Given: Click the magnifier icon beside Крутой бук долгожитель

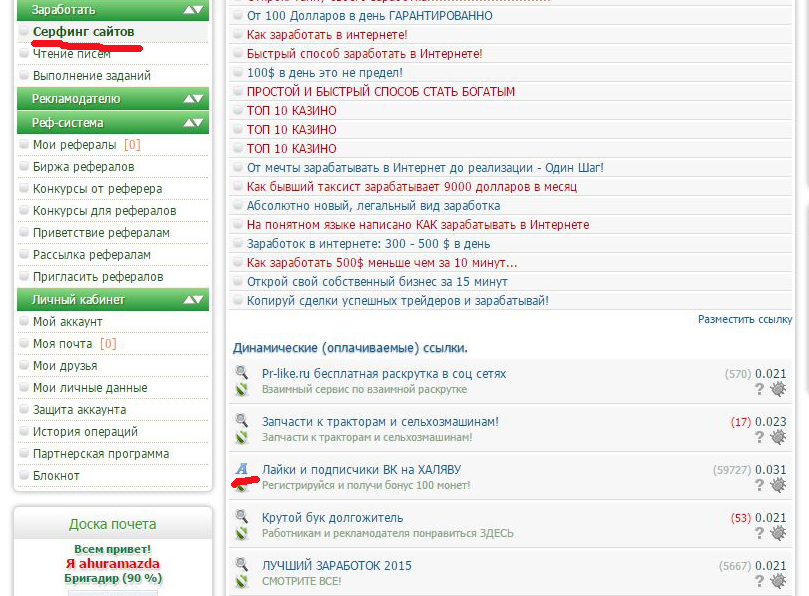Looking at the screenshot, I should click(241, 516).
